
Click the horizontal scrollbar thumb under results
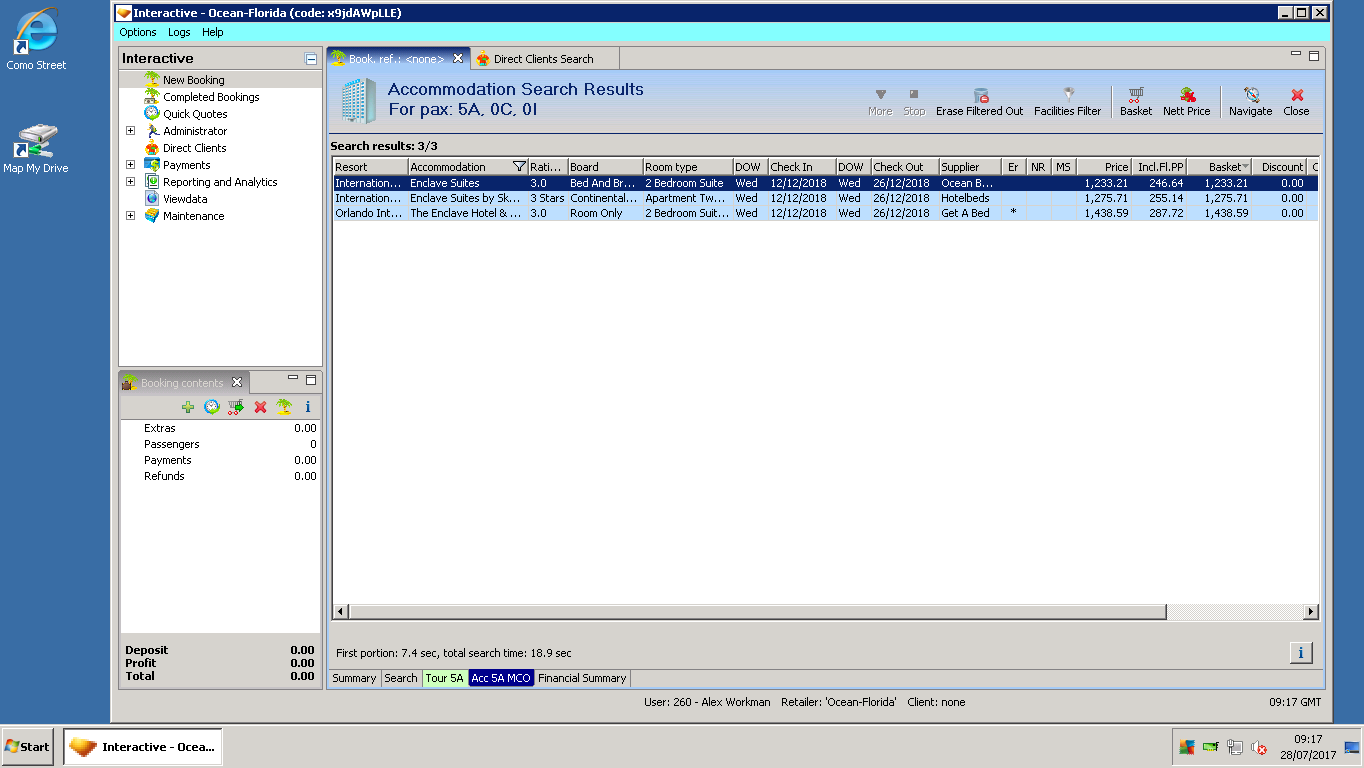pos(757,611)
